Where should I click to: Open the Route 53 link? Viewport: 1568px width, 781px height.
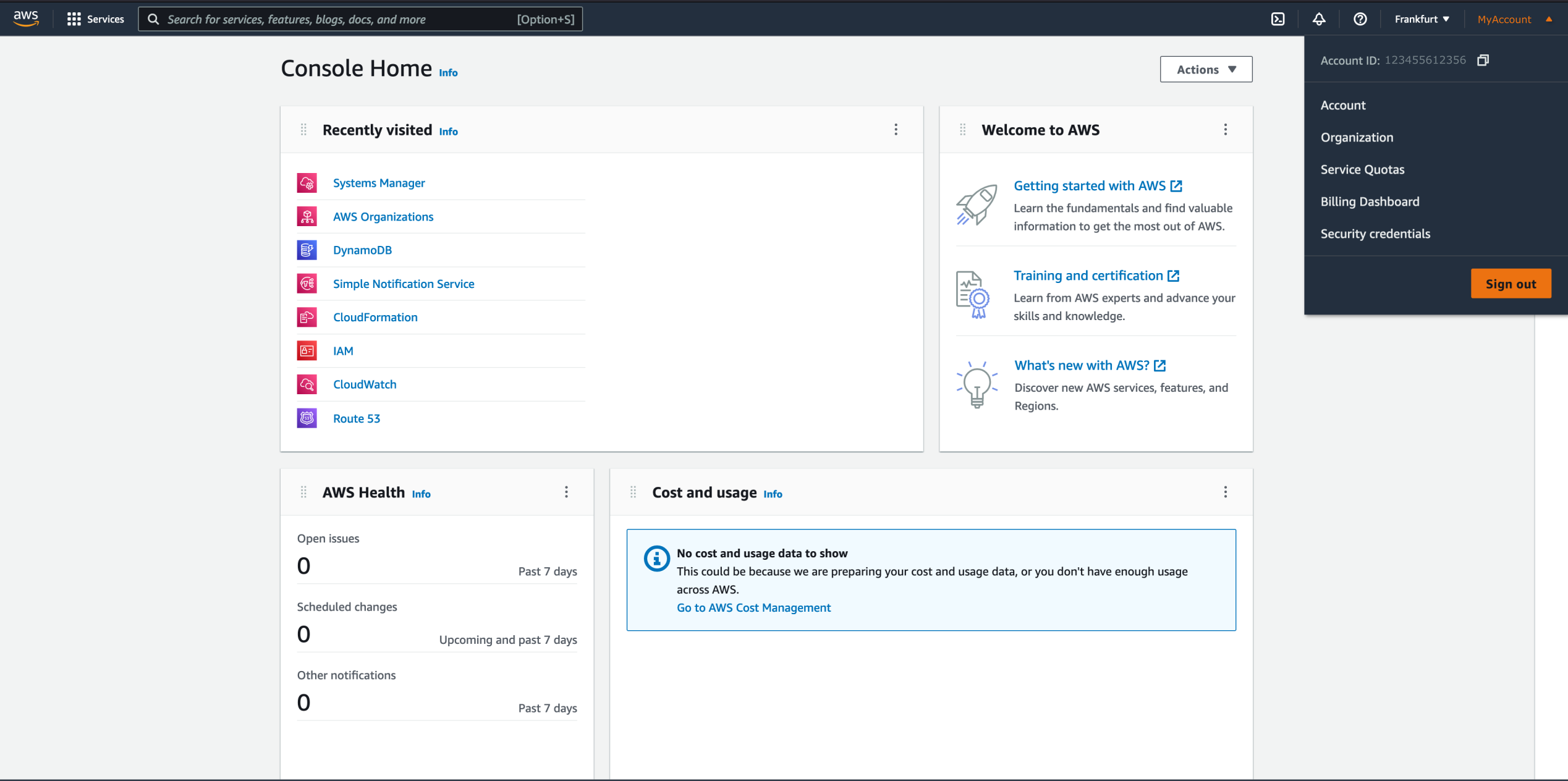point(357,418)
